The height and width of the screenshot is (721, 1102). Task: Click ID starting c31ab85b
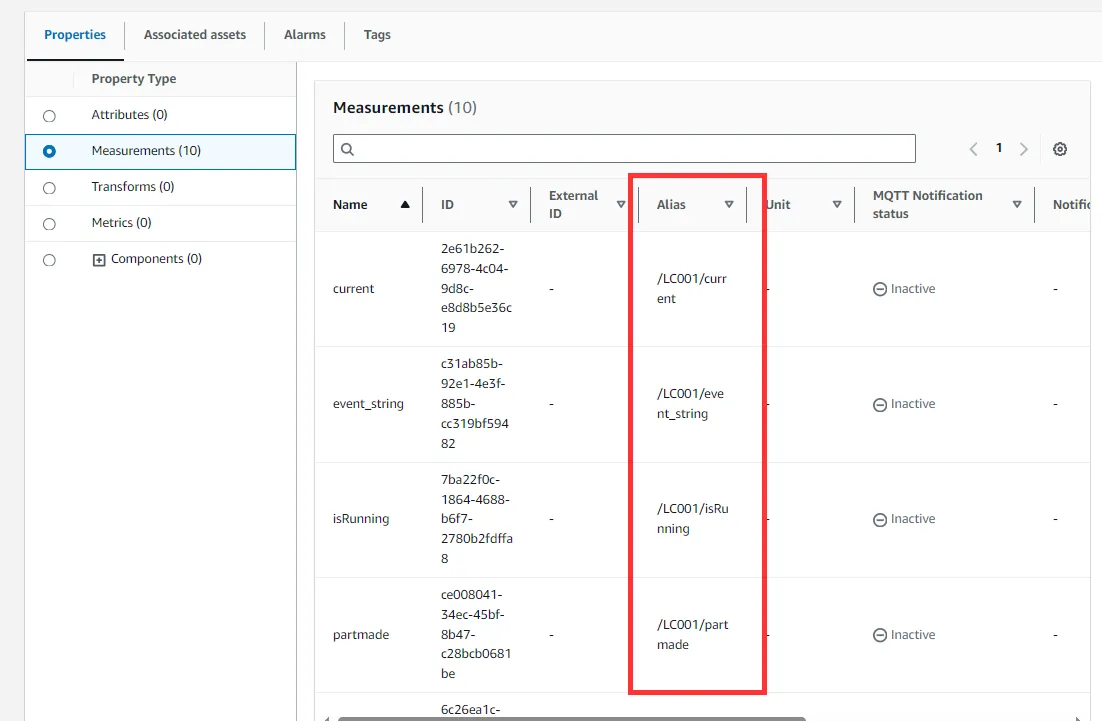(474, 403)
